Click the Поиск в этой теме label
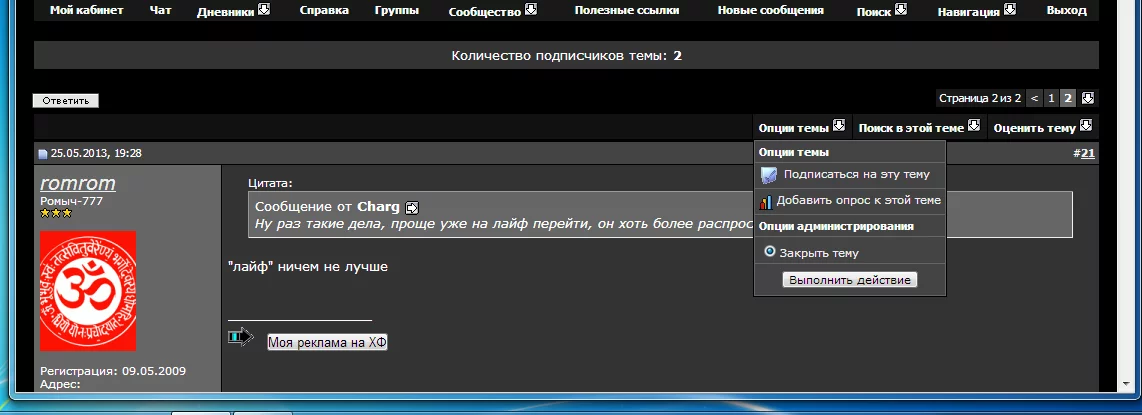1142x415 pixels. (x=911, y=127)
